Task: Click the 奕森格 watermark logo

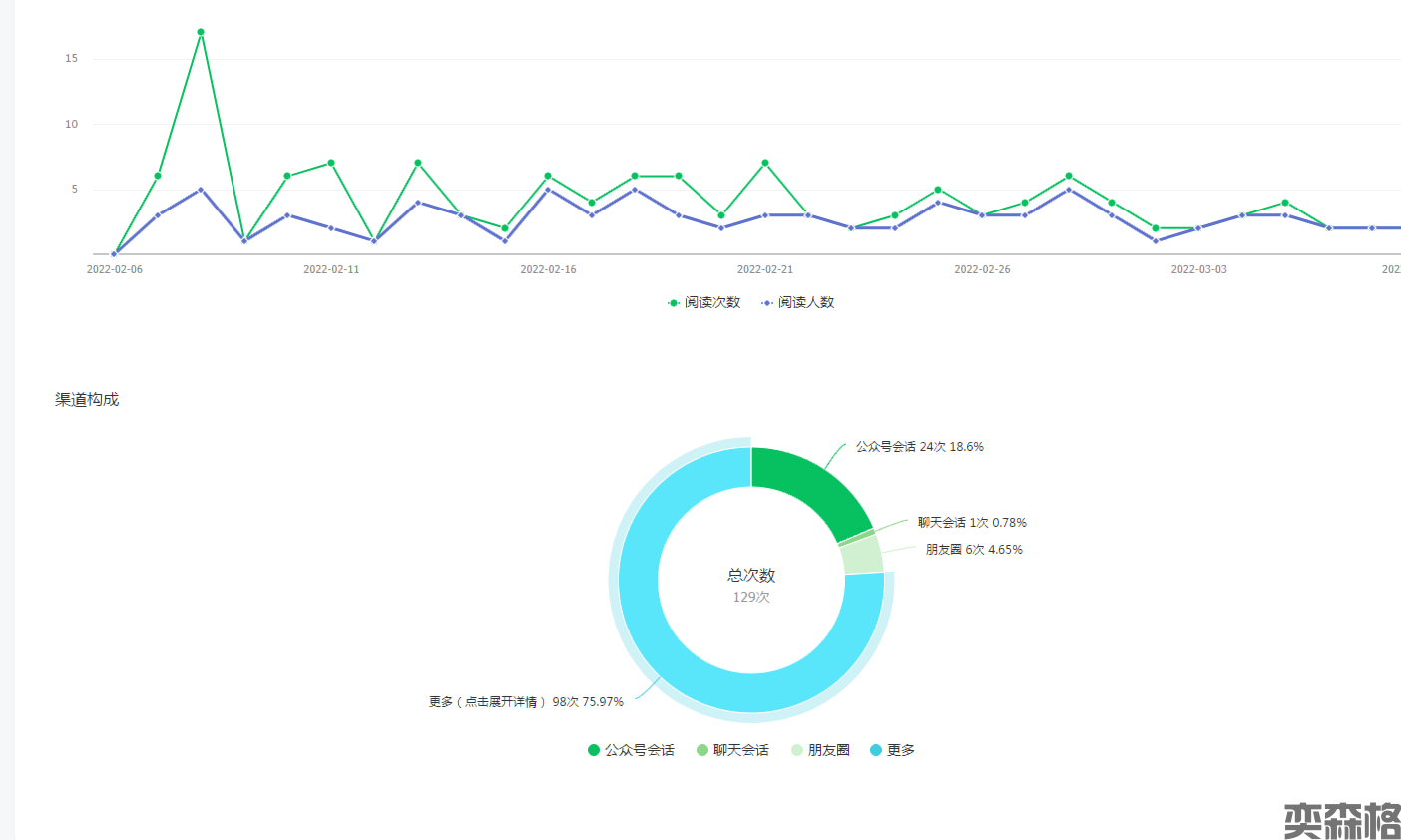Action: 1340,820
